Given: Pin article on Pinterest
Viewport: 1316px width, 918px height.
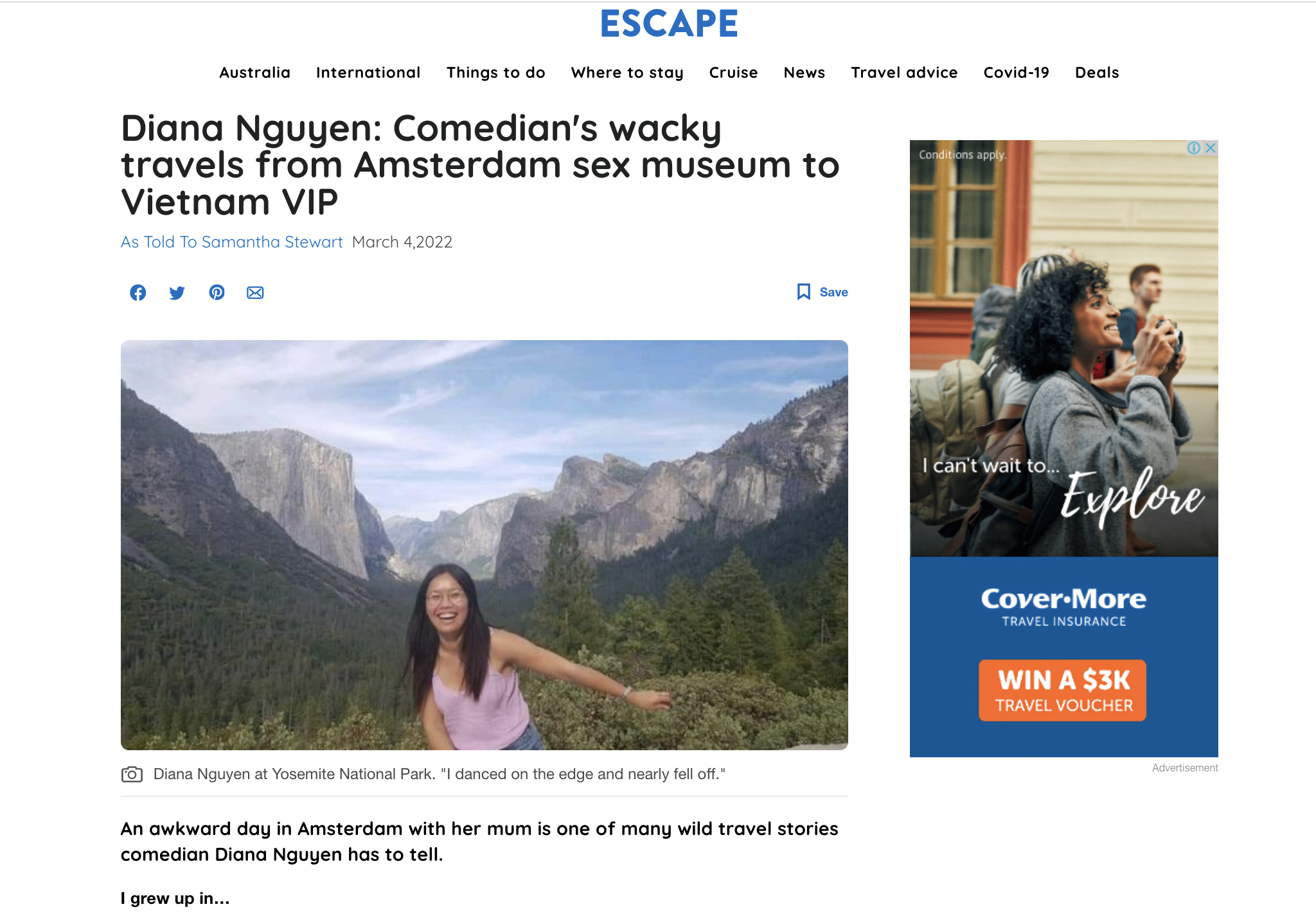Looking at the screenshot, I should tap(217, 292).
